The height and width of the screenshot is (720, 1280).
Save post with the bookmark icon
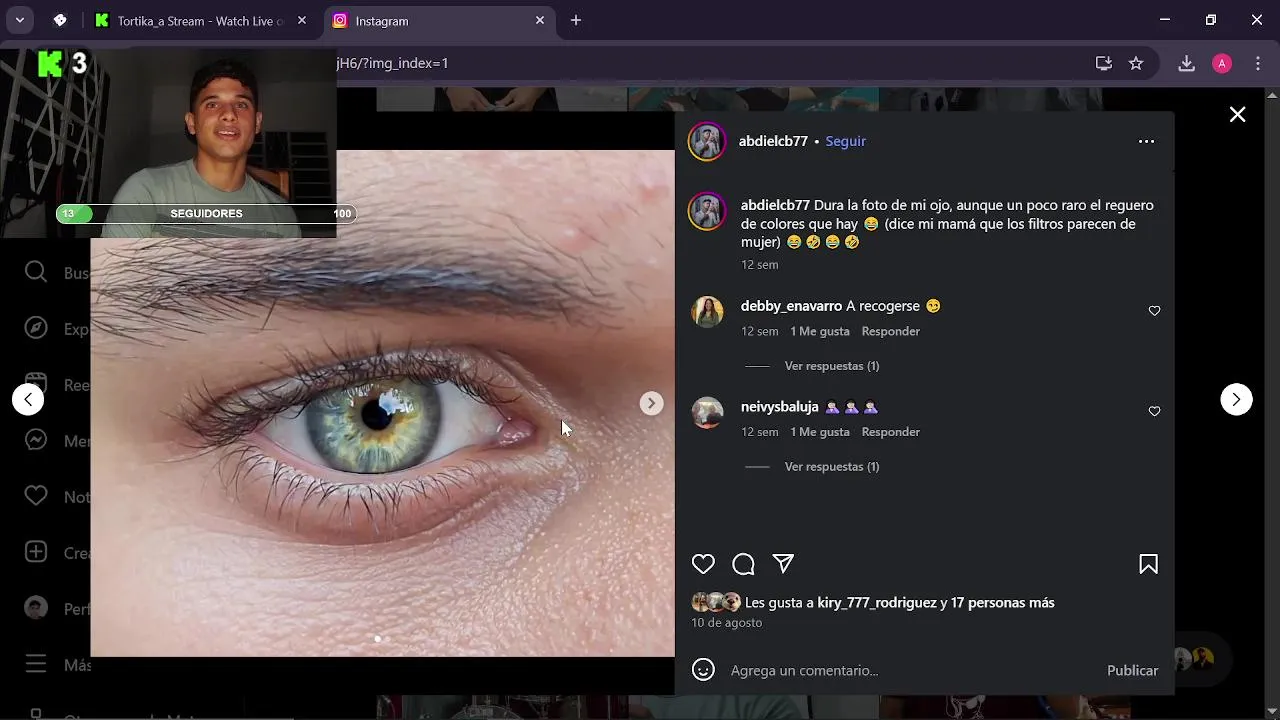(1148, 564)
